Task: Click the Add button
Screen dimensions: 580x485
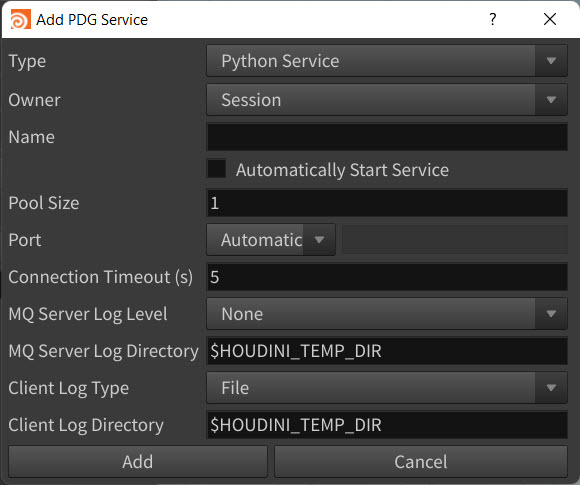Action: 138,462
